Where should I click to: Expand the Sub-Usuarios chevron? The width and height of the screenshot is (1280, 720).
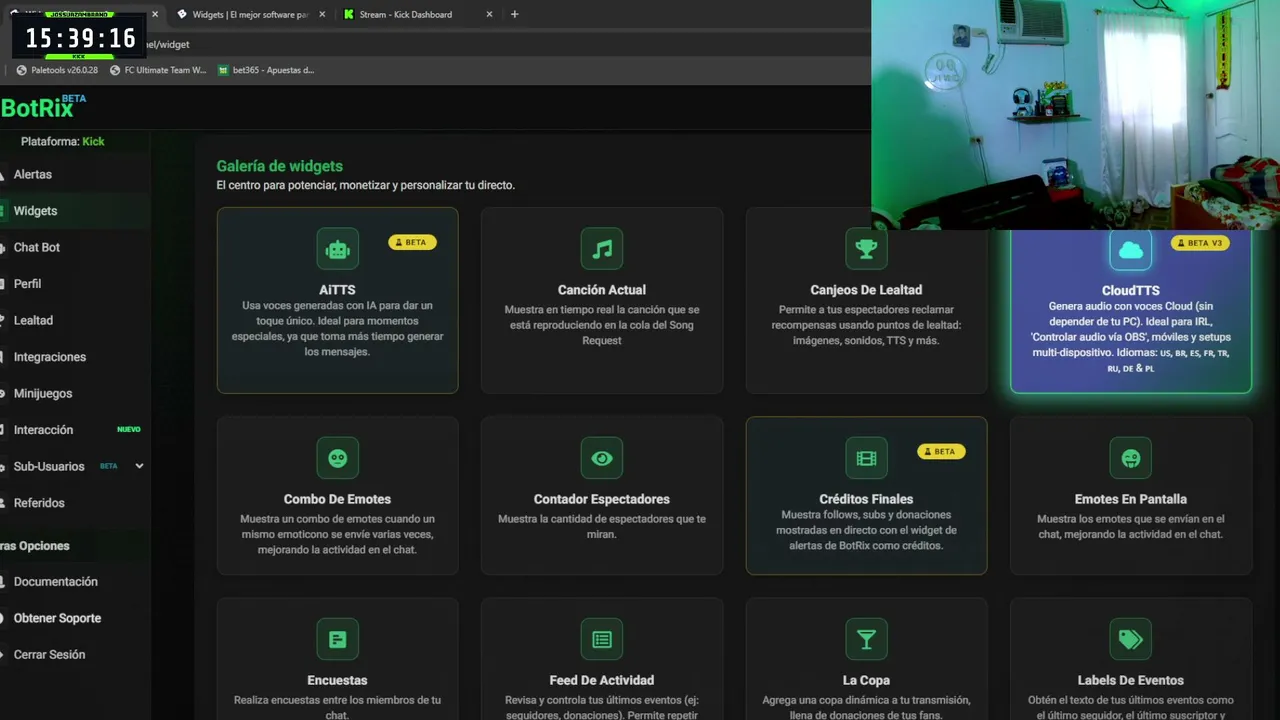click(x=139, y=466)
